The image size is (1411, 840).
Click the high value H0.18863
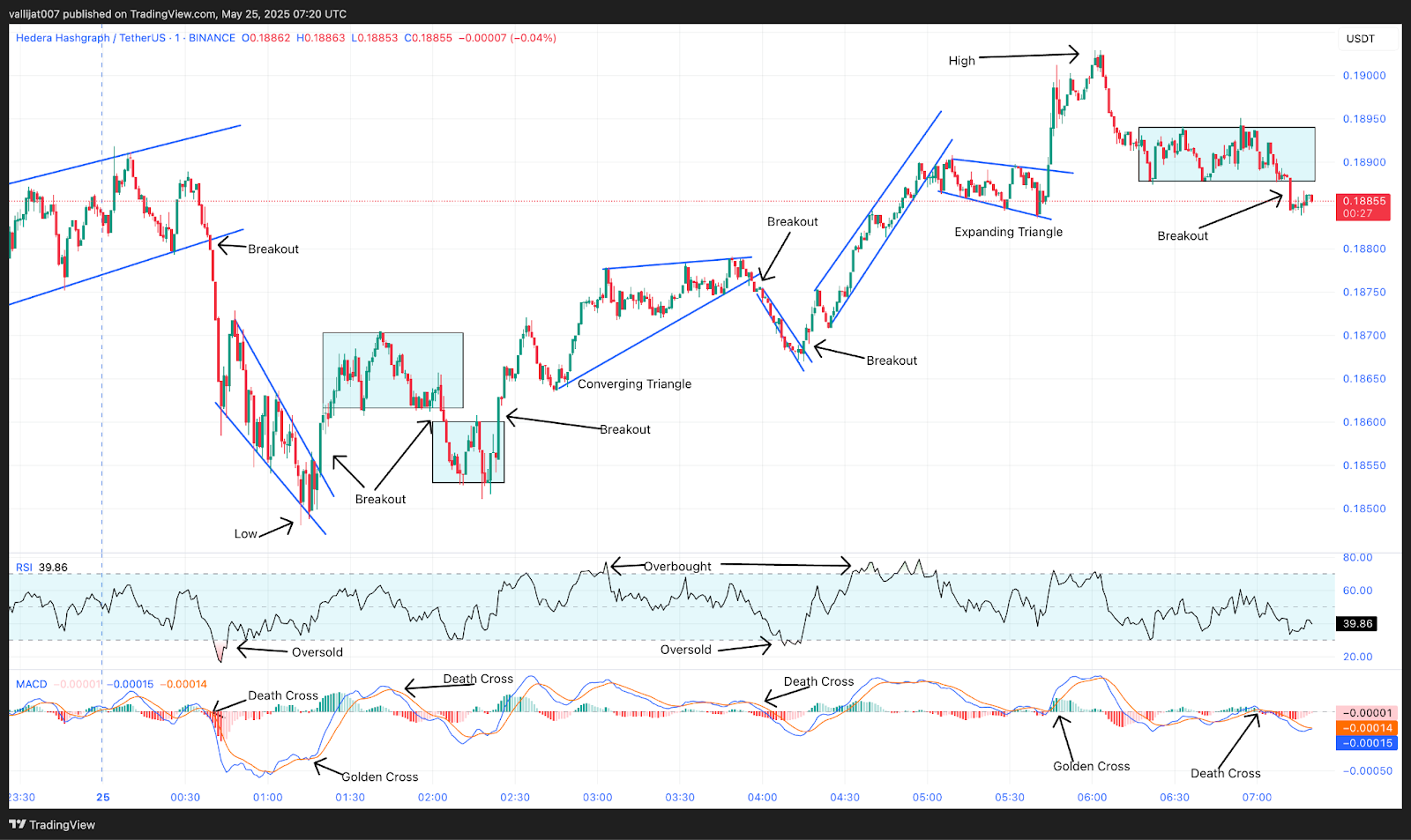pos(321,38)
